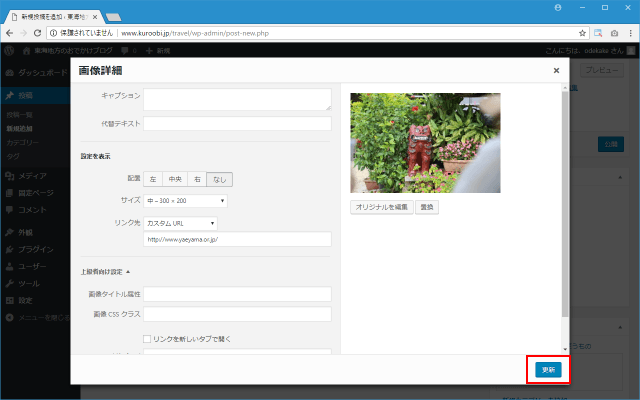Focus the 代替テキスト input field

(x=237, y=124)
